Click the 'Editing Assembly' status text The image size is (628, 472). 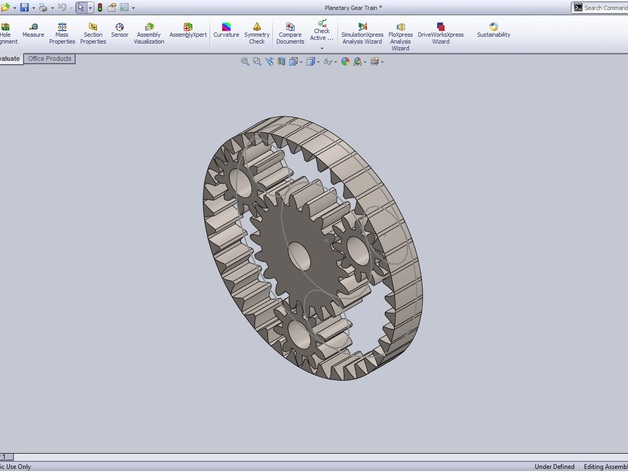coord(605,466)
